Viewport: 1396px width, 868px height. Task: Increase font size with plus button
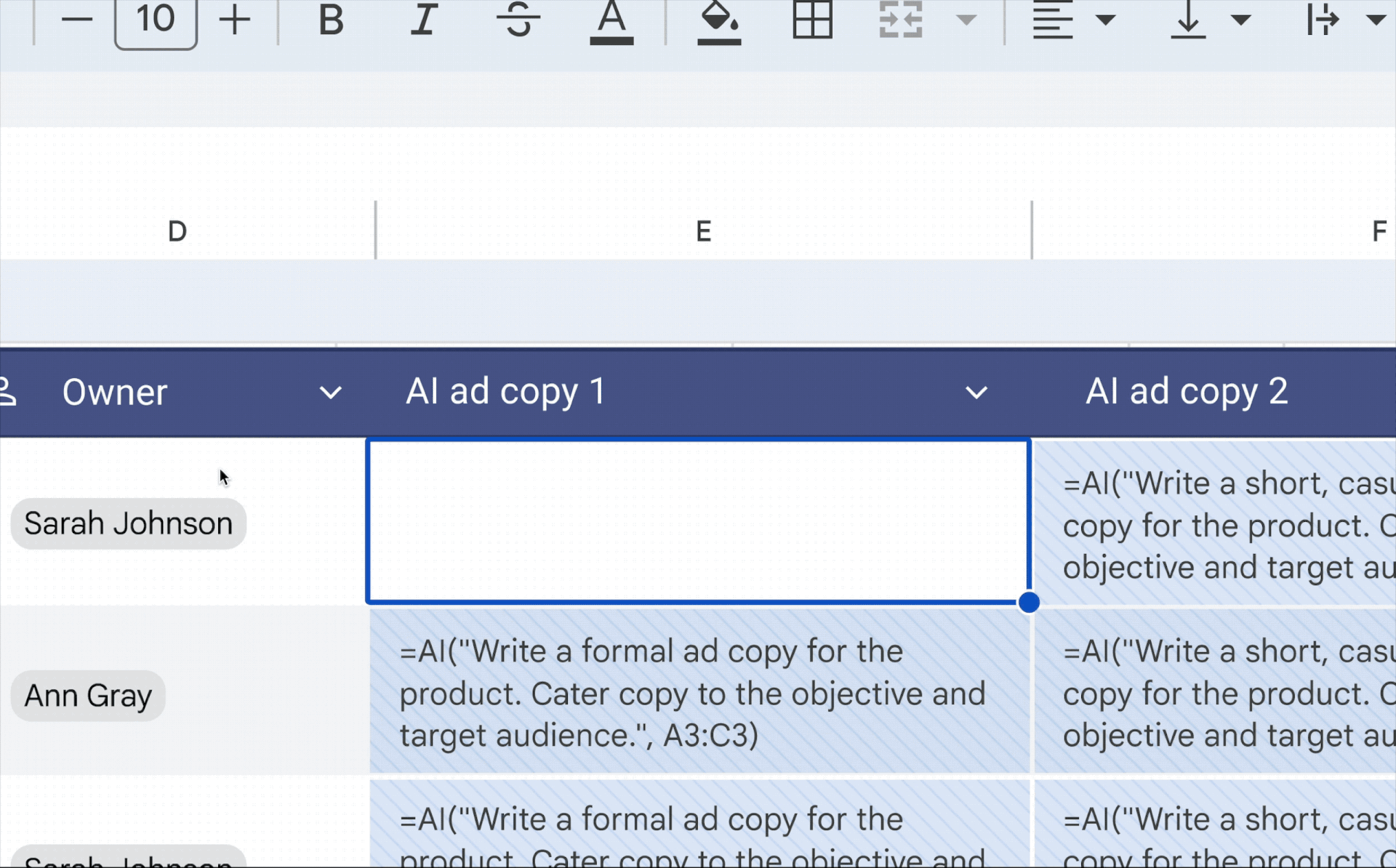(234, 20)
